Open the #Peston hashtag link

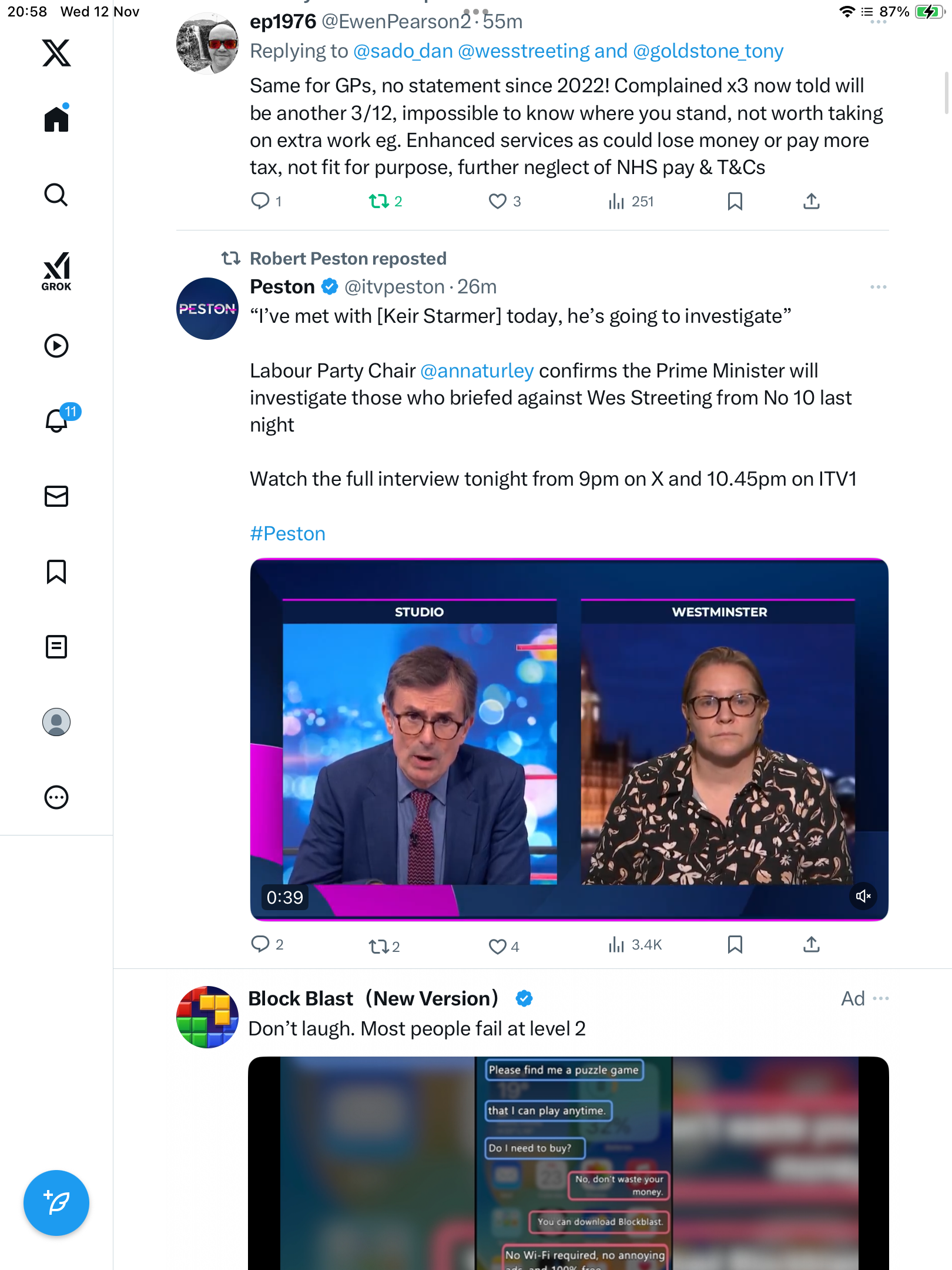click(x=287, y=534)
